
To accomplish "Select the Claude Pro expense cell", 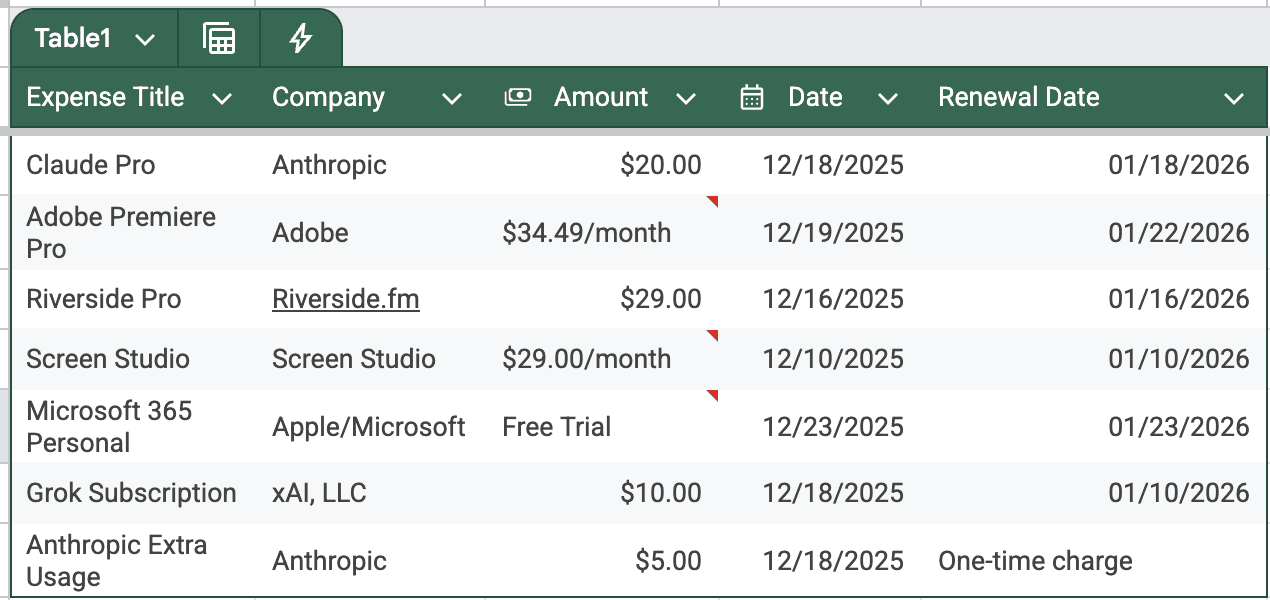I will tap(90, 164).
